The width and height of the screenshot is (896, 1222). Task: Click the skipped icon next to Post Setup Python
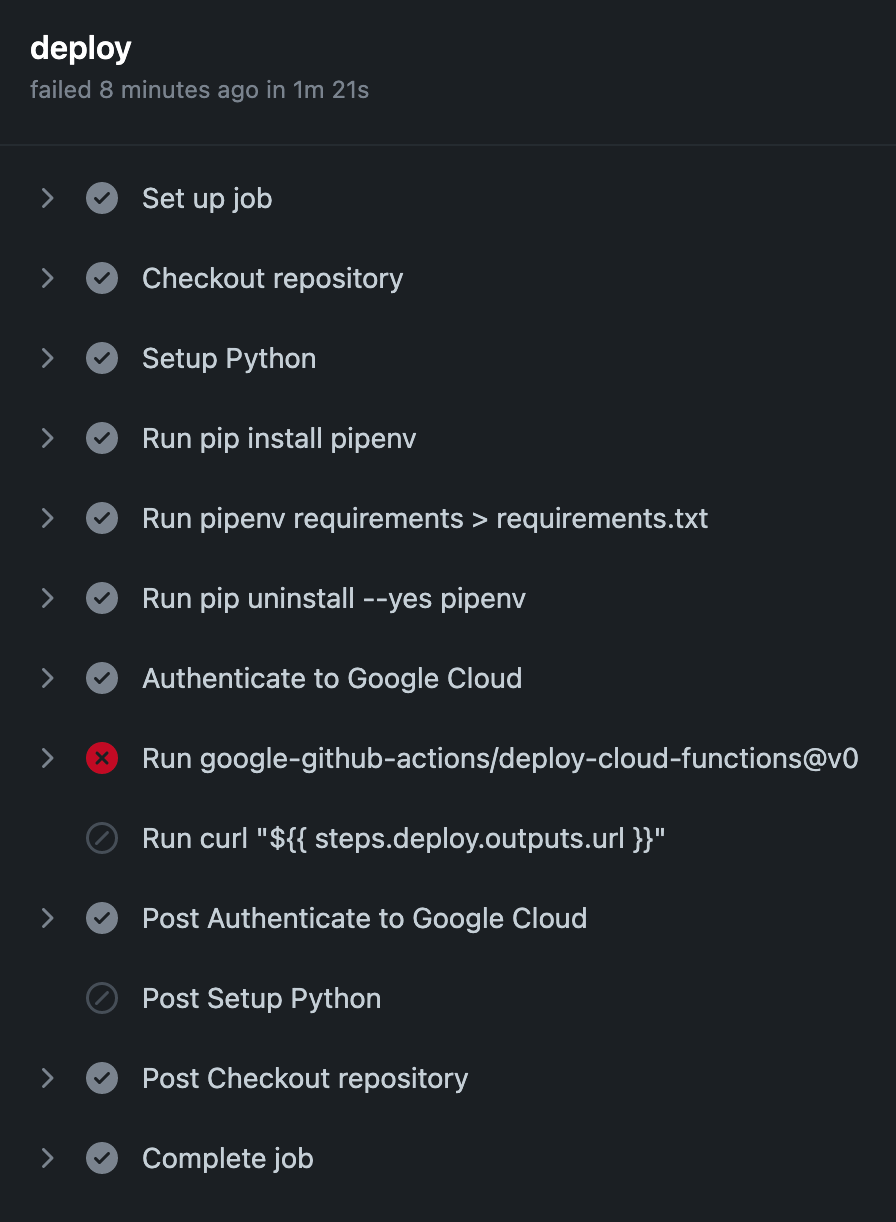pyautogui.click(x=101, y=998)
